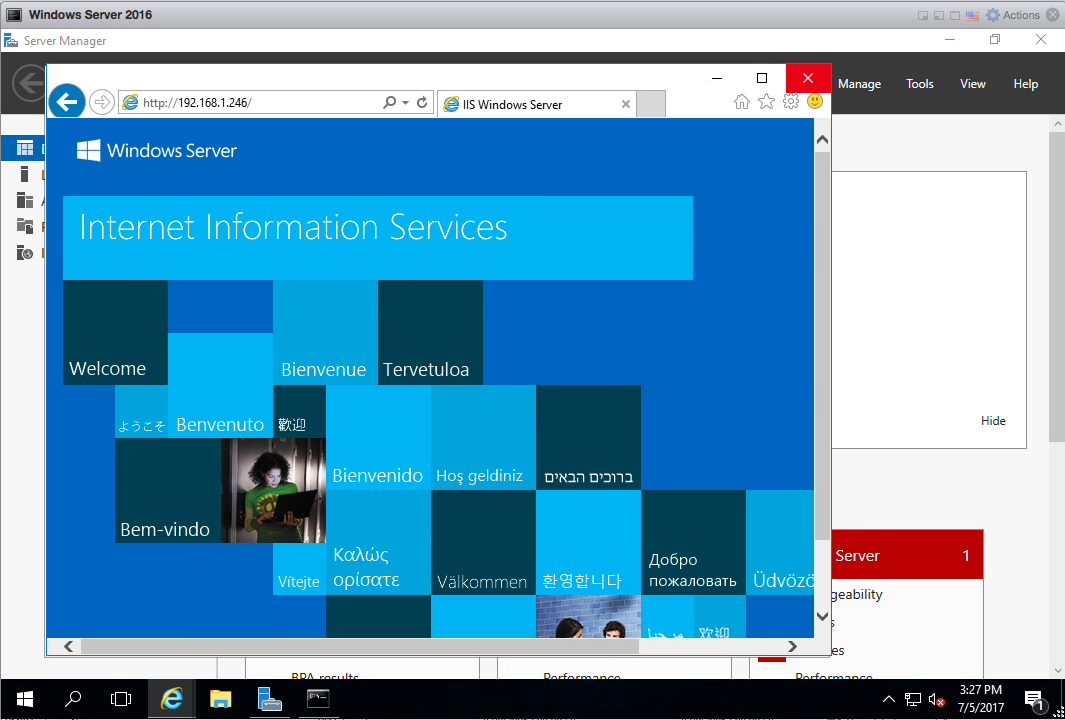Click the address bar search magnifier icon
Screen dimensions: 1065x720
coord(389,103)
